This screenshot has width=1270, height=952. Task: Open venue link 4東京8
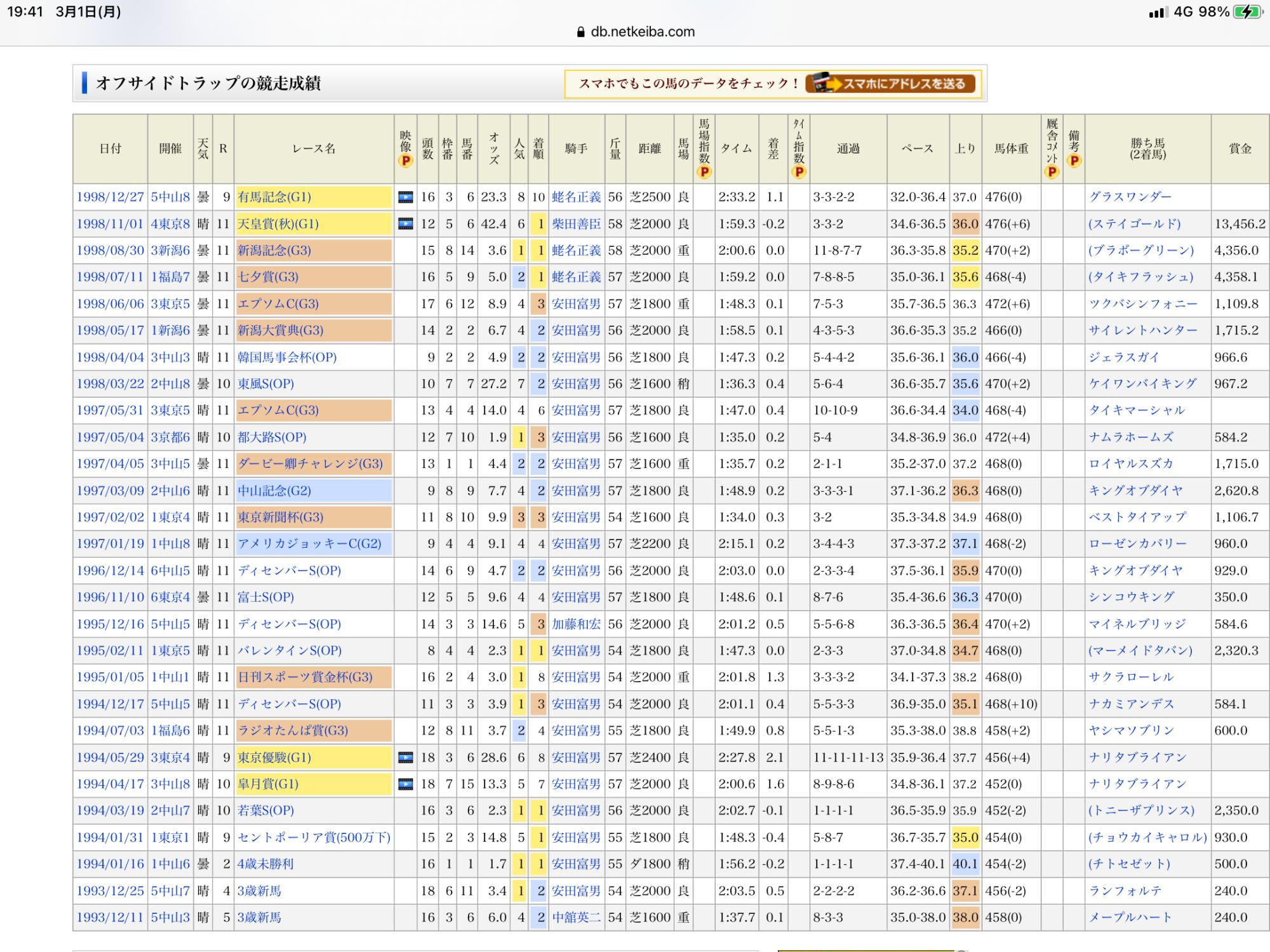tap(170, 224)
